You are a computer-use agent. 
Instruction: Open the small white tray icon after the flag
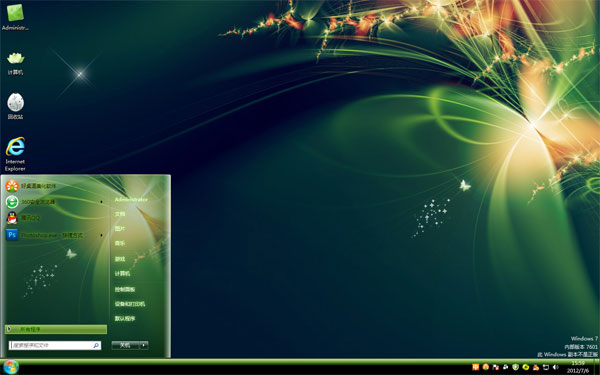coord(505,367)
